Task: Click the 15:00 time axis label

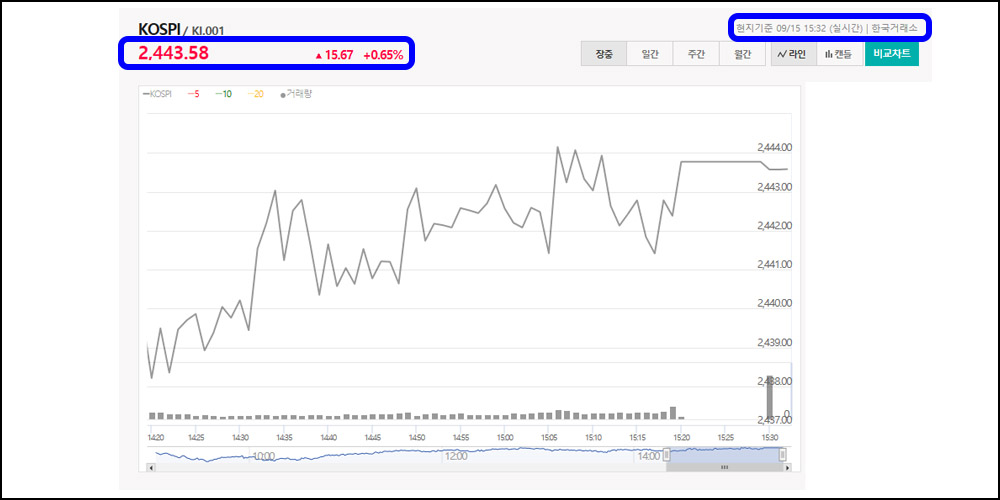Action: (504, 438)
